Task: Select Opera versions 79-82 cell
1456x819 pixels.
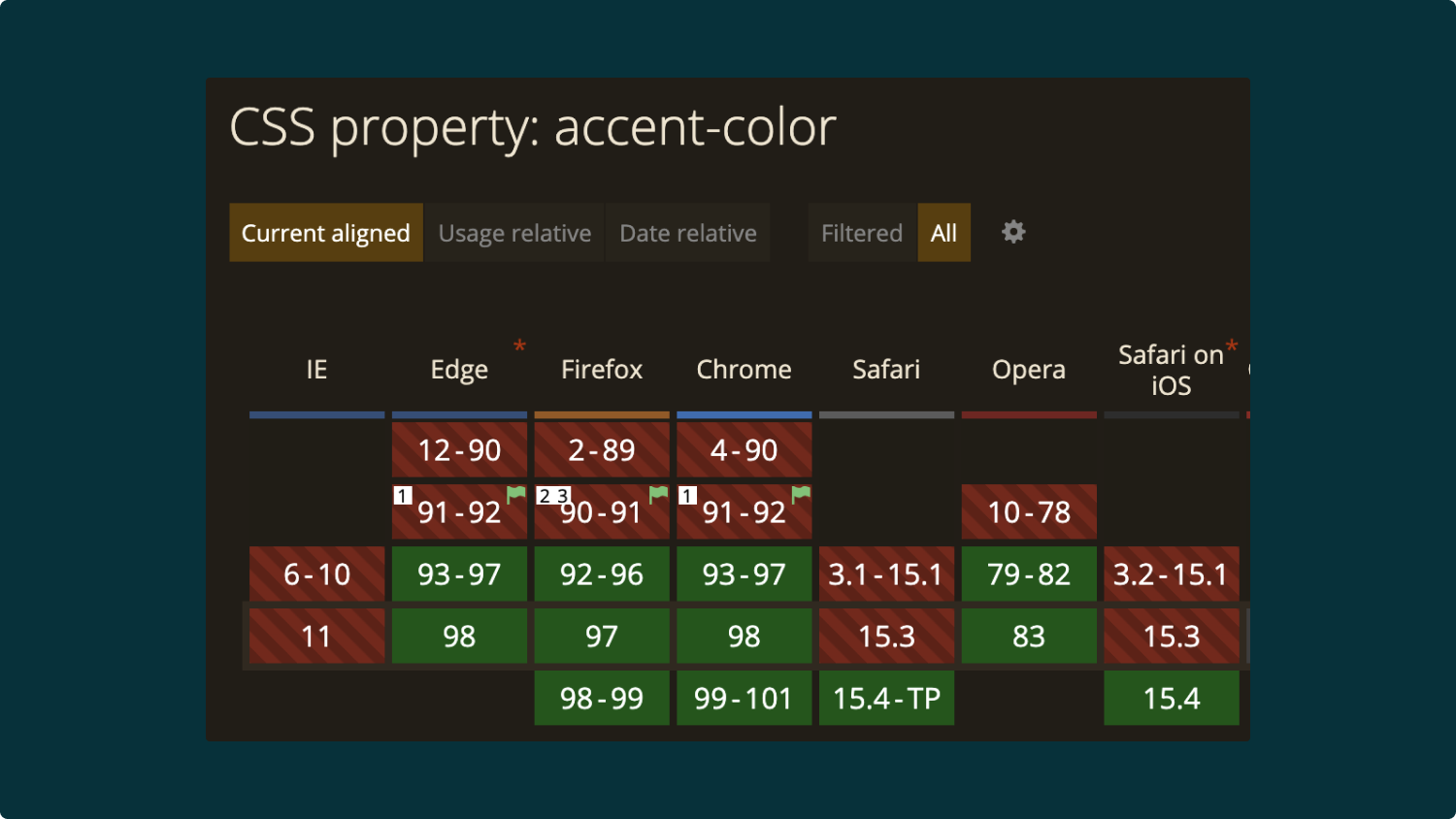Action: [x=1029, y=574]
